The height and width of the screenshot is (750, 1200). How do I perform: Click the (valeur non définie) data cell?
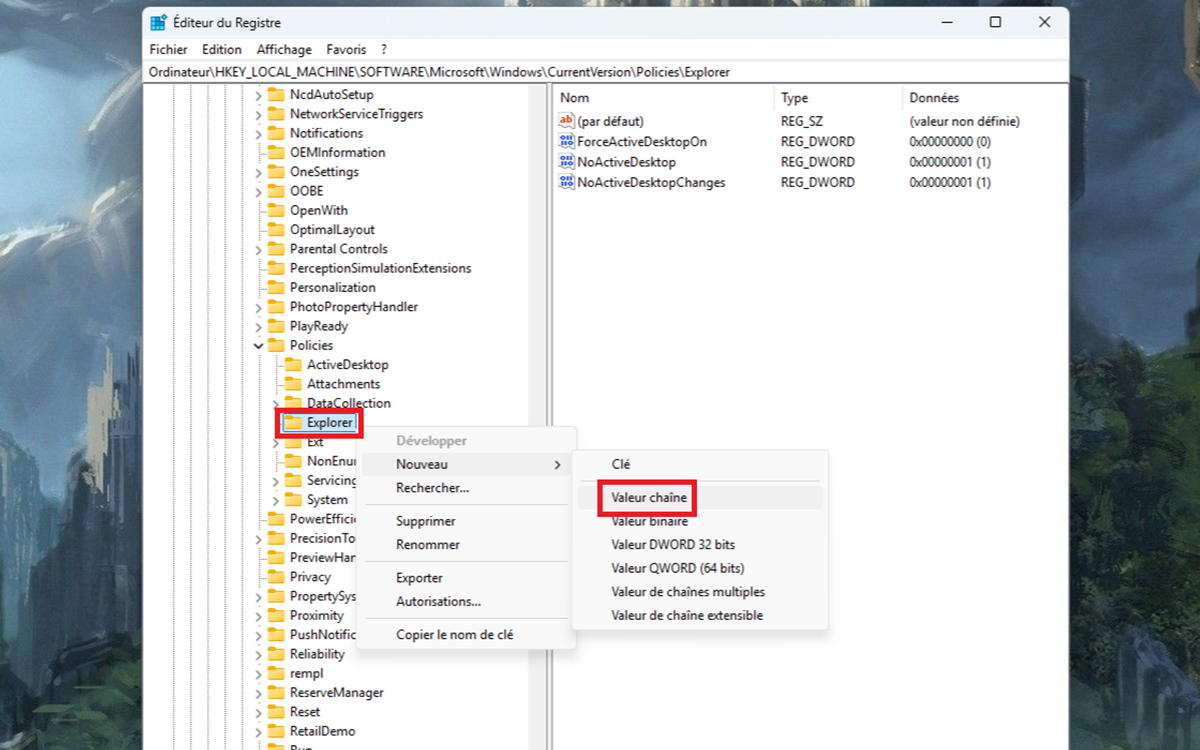point(964,121)
